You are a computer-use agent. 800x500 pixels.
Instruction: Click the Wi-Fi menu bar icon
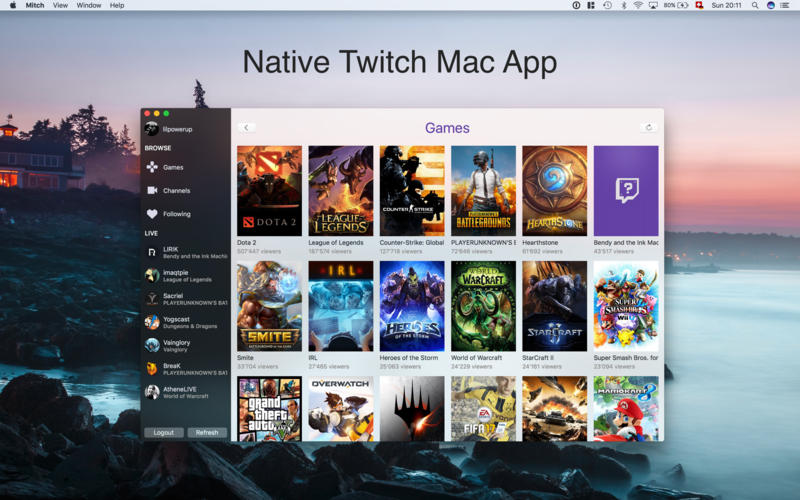pos(638,5)
